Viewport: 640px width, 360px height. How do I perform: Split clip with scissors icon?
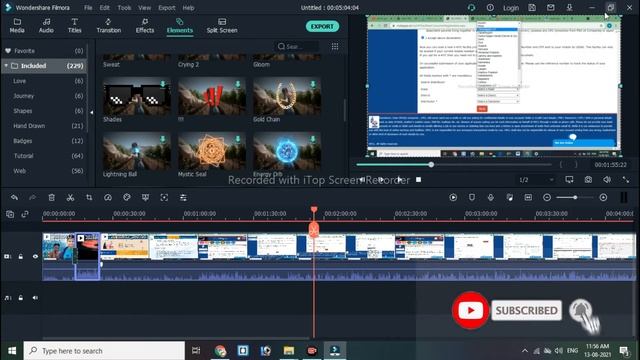click(x=70, y=198)
